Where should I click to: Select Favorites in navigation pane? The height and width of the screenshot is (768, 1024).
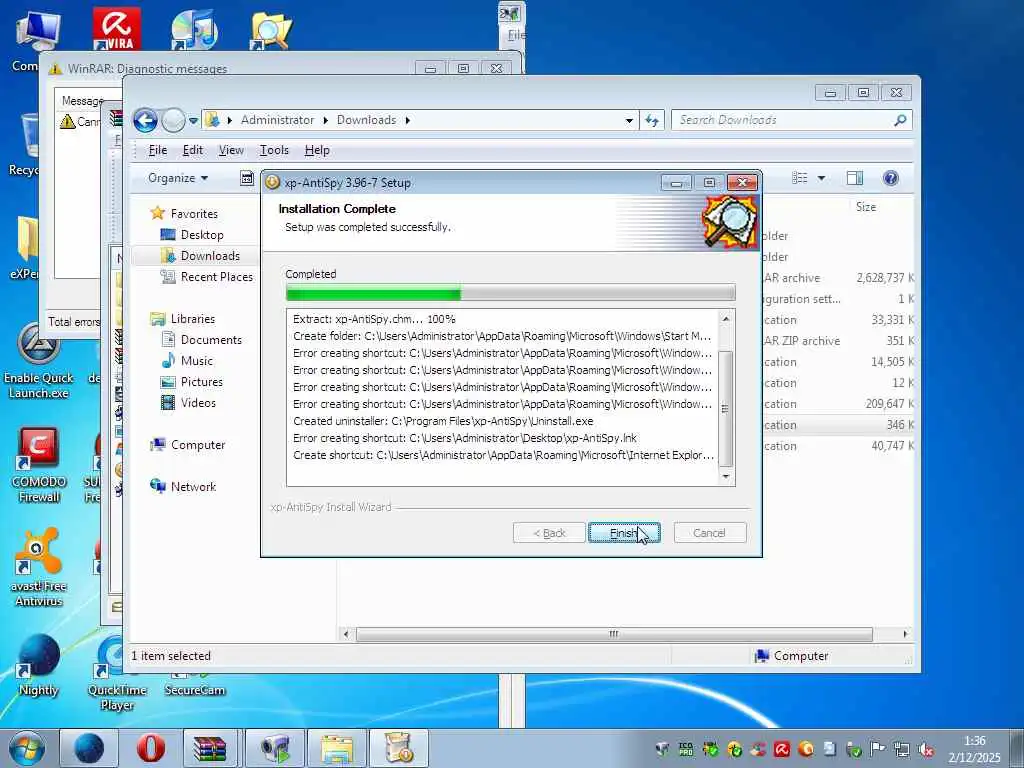tap(194, 214)
